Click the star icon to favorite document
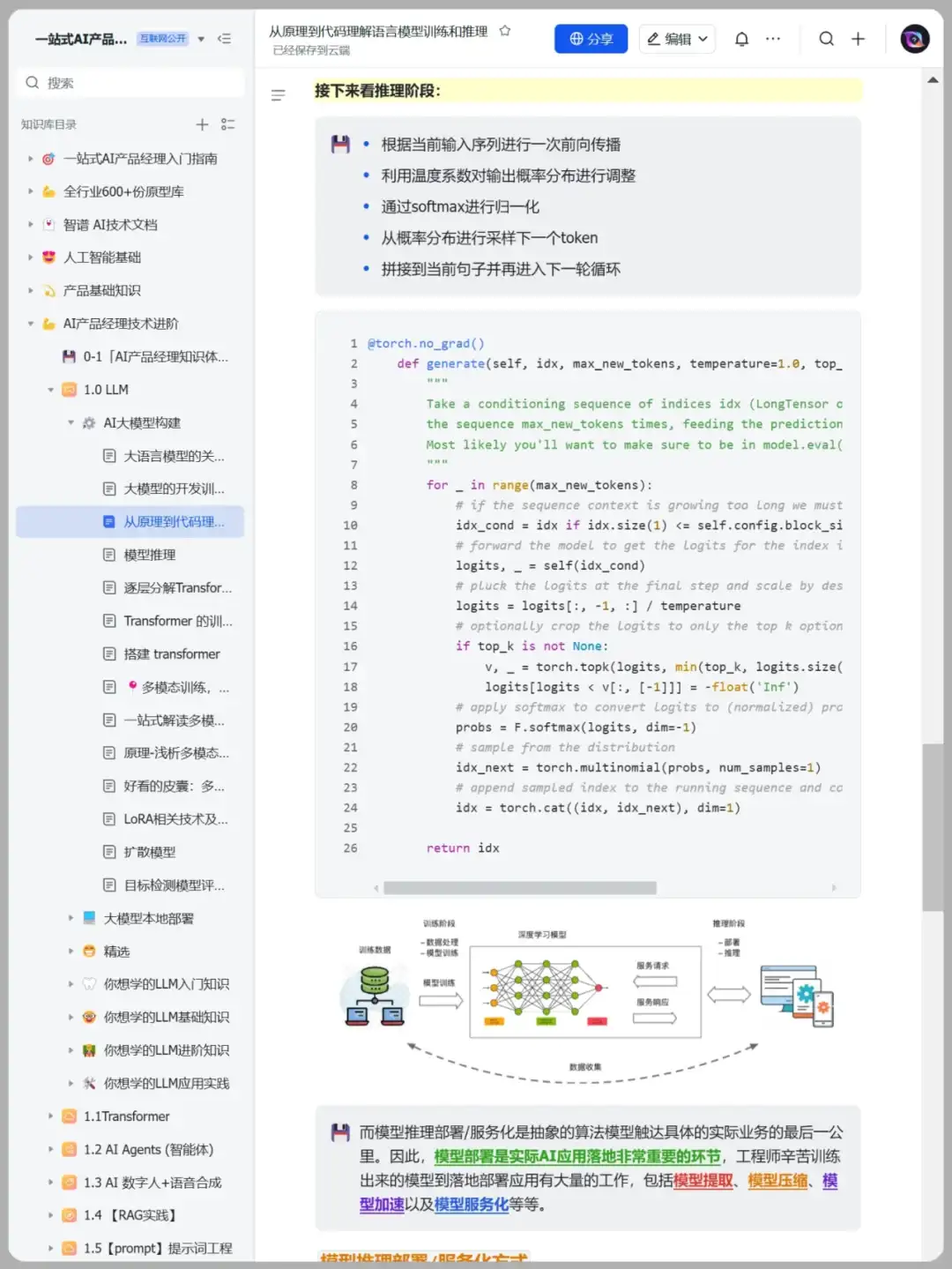The image size is (952, 1269). pos(505,31)
